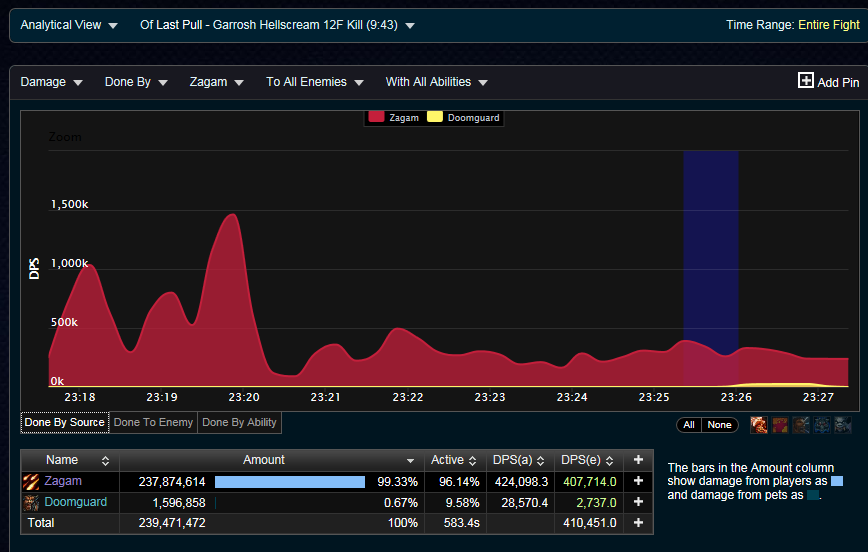Click the 23:26 time axis label
Viewport: 868px width, 552px height.
pos(736,397)
